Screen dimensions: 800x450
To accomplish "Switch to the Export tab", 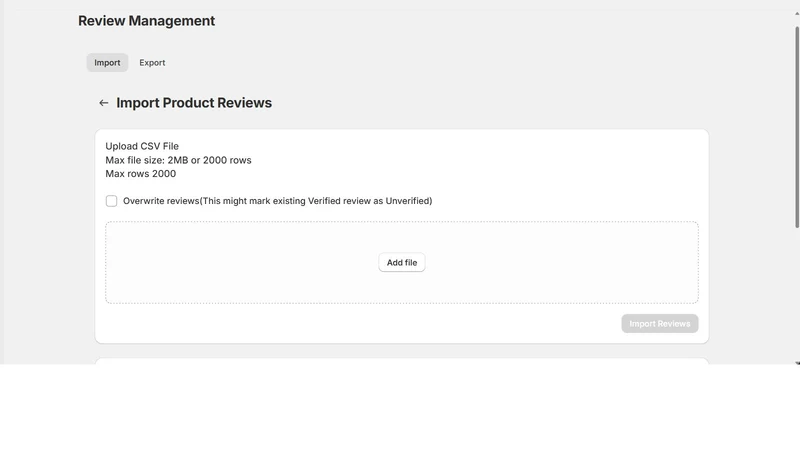I will click(152, 63).
